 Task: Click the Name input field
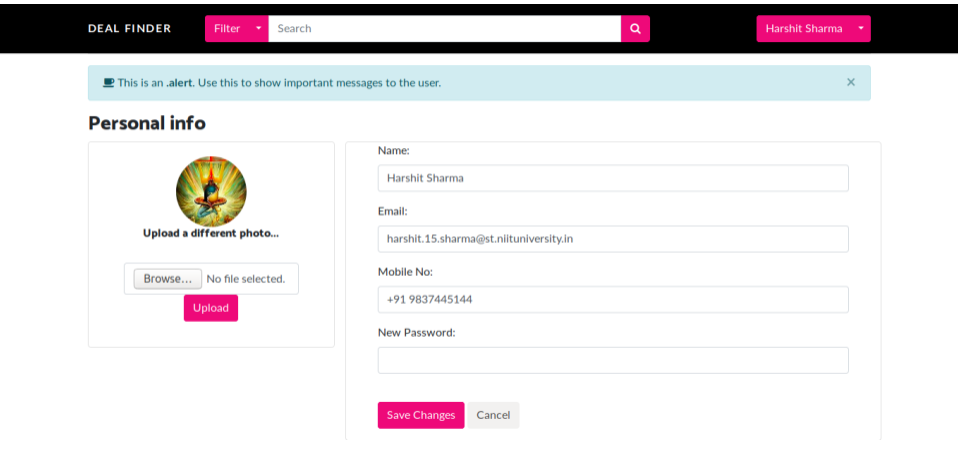tap(612, 178)
